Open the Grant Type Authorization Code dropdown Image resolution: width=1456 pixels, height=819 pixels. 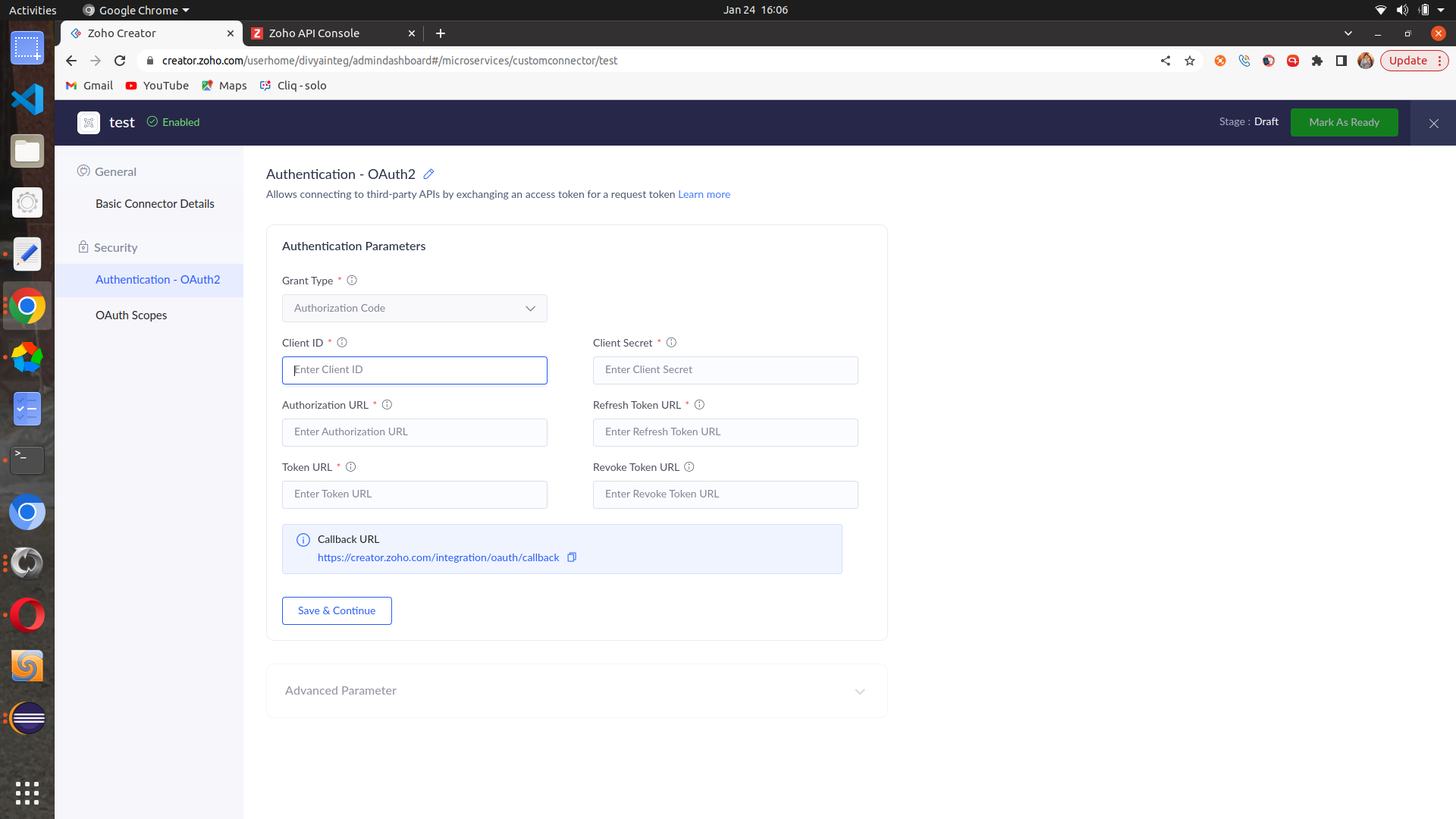click(414, 309)
